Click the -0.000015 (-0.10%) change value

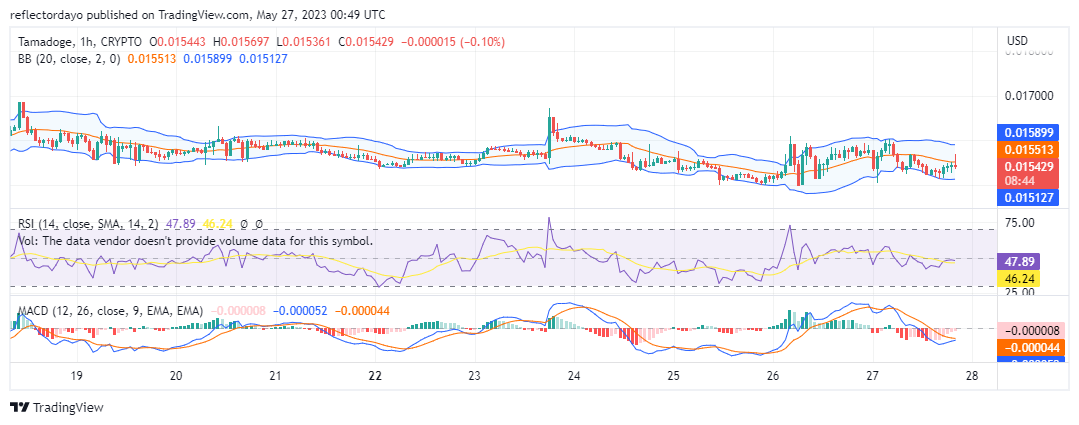(x=453, y=42)
